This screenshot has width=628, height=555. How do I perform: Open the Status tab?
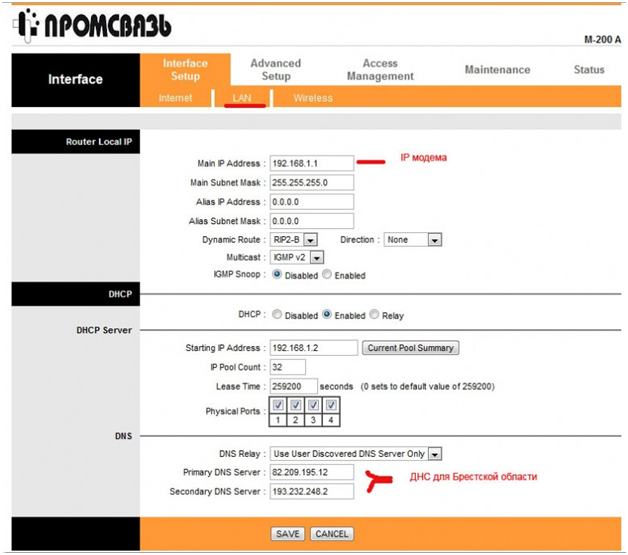click(x=589, y=70)
